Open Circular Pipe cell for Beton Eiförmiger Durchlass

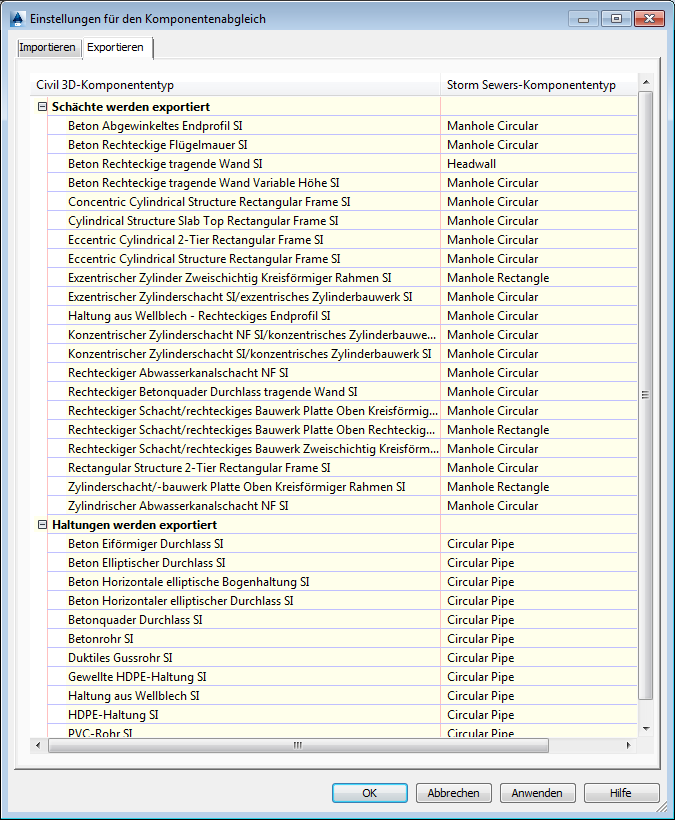(x=539, y=544)
